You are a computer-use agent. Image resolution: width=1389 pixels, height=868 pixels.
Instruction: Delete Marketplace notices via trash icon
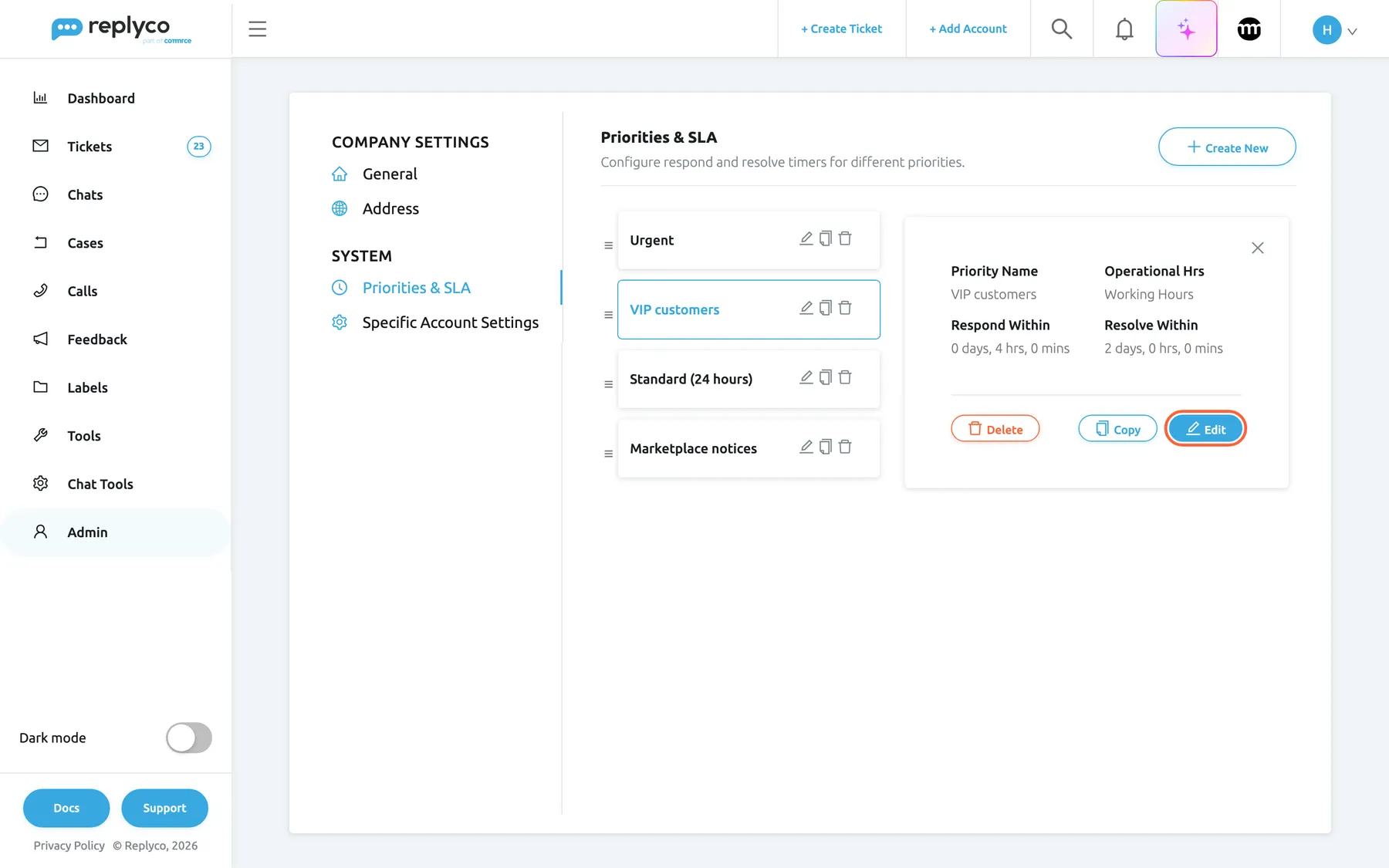point(845,447)
